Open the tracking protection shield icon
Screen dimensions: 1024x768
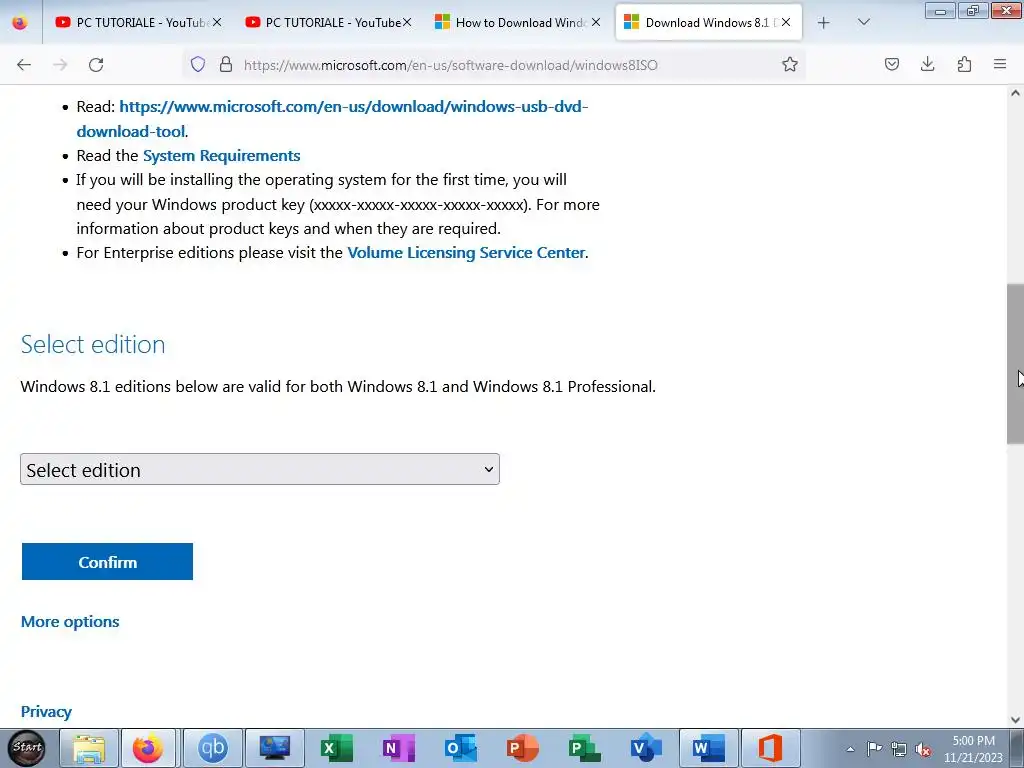coord(198,64)
